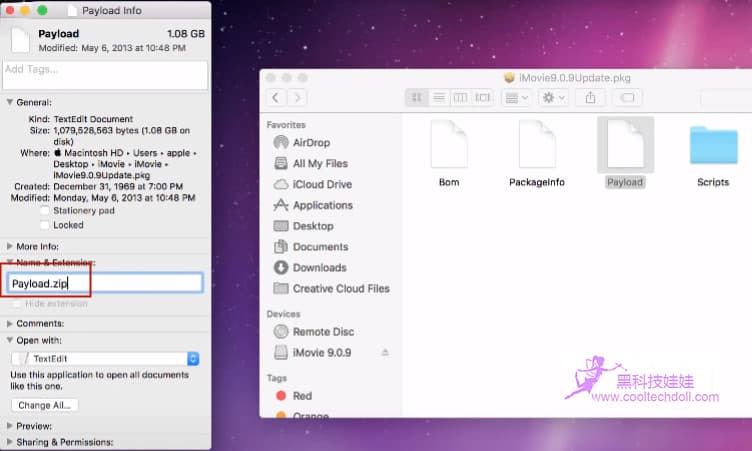Expand the Preview section
This screenshot has height=451, width=752.
coord(10,426)
